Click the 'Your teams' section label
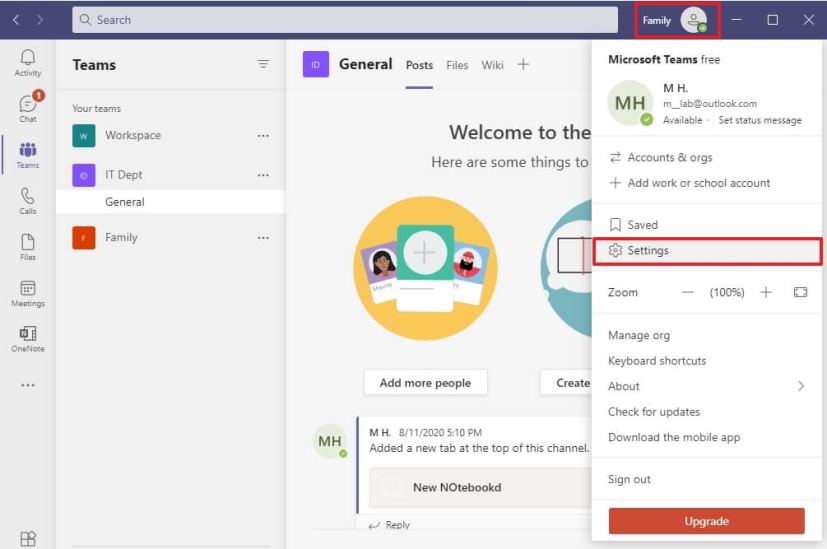The image size is (827, 549). [x=97, y=108]
